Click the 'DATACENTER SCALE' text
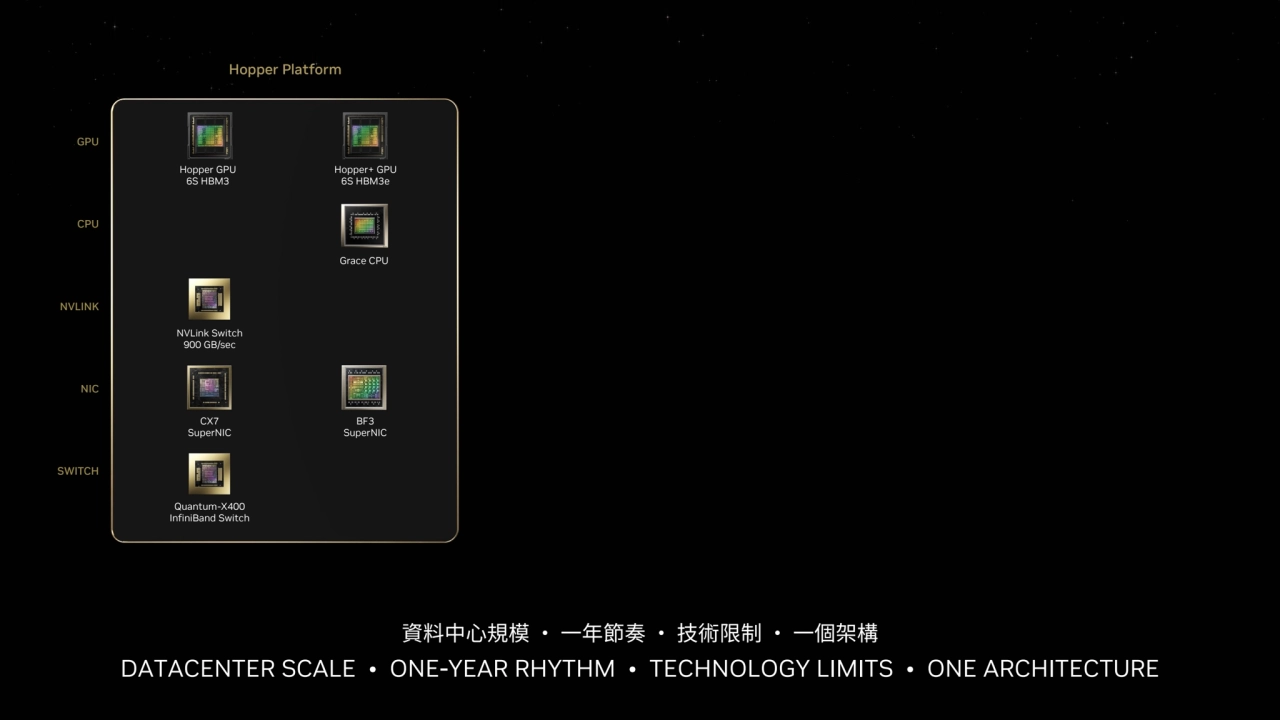This screenshot has width=1280, height=720. pyautogui.click(x=238, y=669)
